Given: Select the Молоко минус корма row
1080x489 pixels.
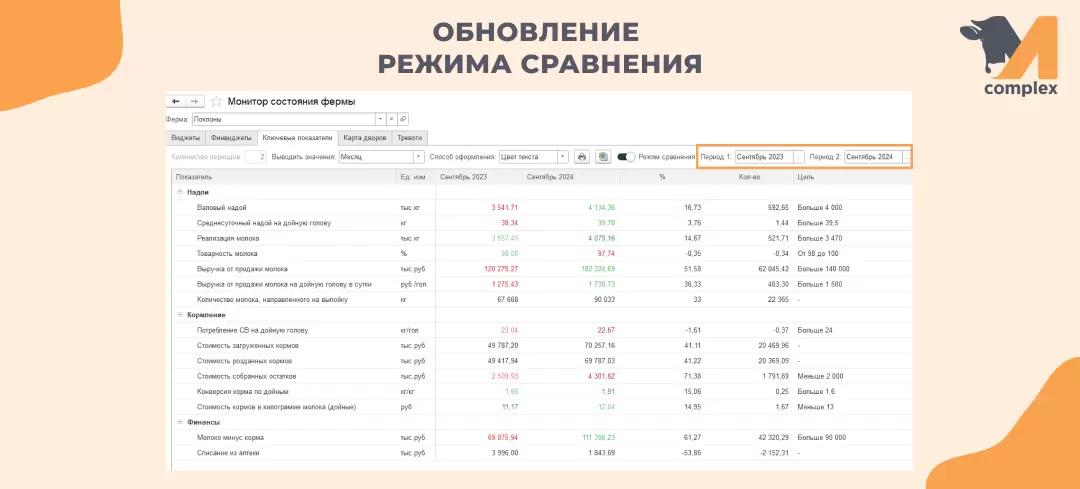Looking at the screenshot, I should pos(542,437).
